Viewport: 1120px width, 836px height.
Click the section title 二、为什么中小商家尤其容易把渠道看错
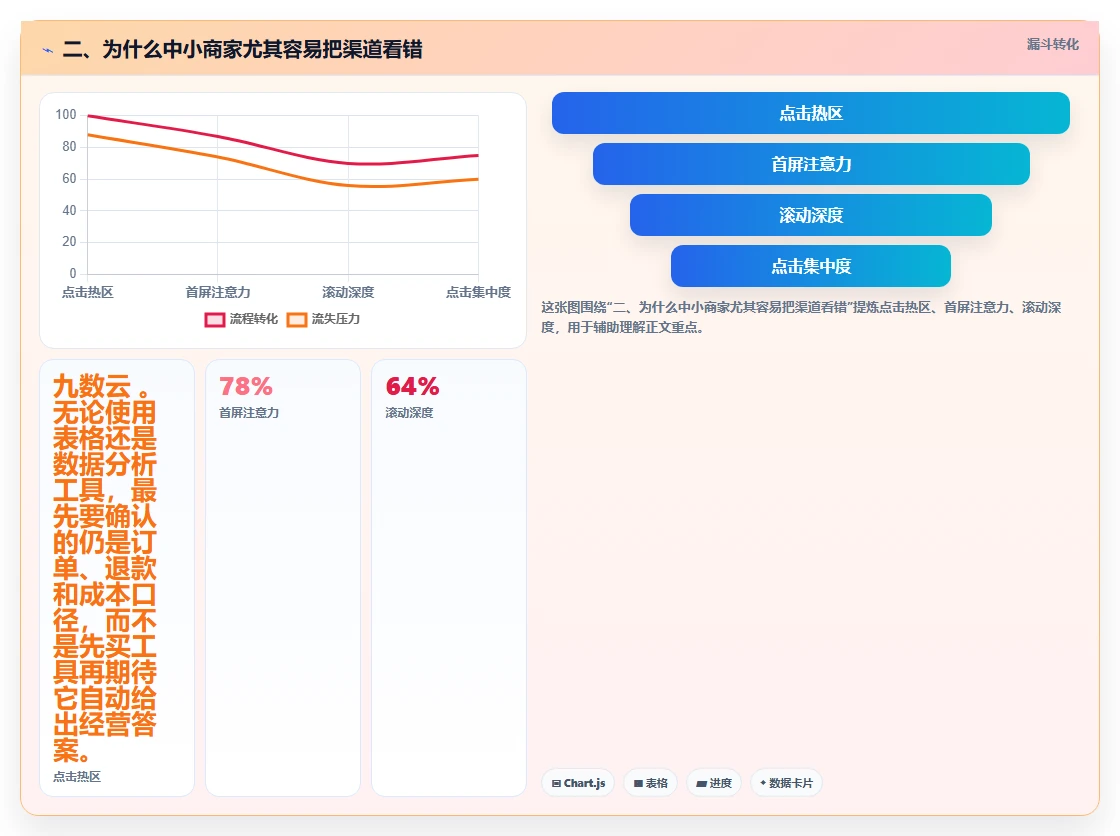243,49
